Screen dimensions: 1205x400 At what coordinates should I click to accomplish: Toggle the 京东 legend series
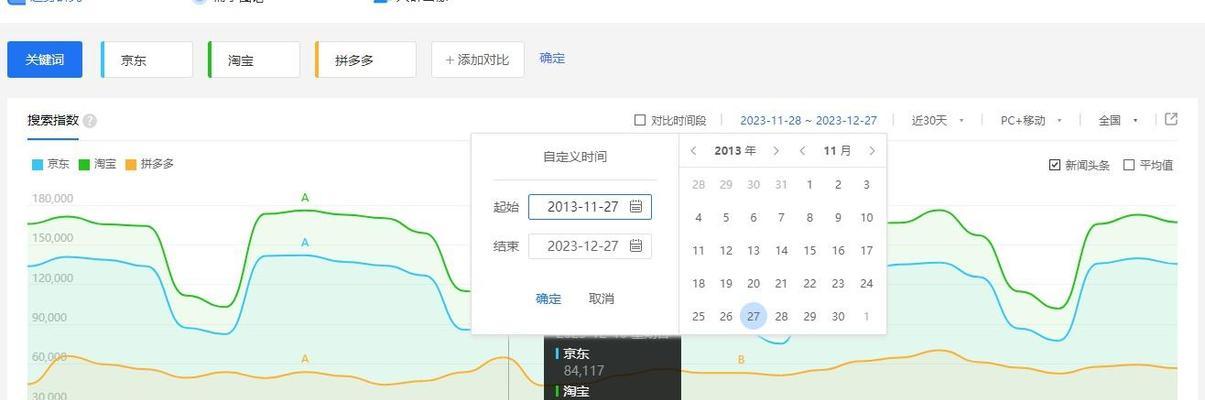[51, 164]
